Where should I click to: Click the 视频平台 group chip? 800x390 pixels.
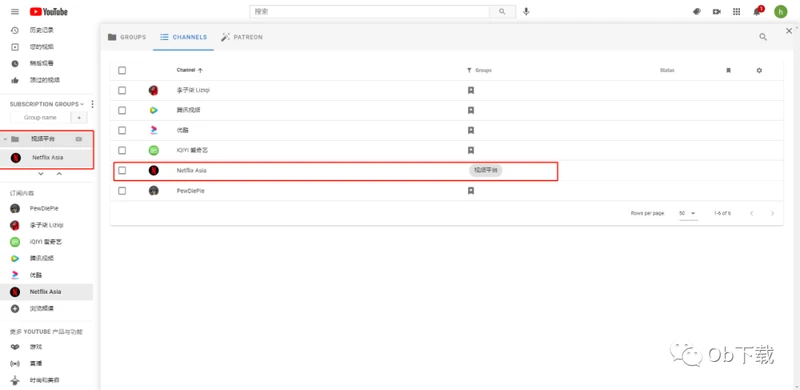[485, 170]
